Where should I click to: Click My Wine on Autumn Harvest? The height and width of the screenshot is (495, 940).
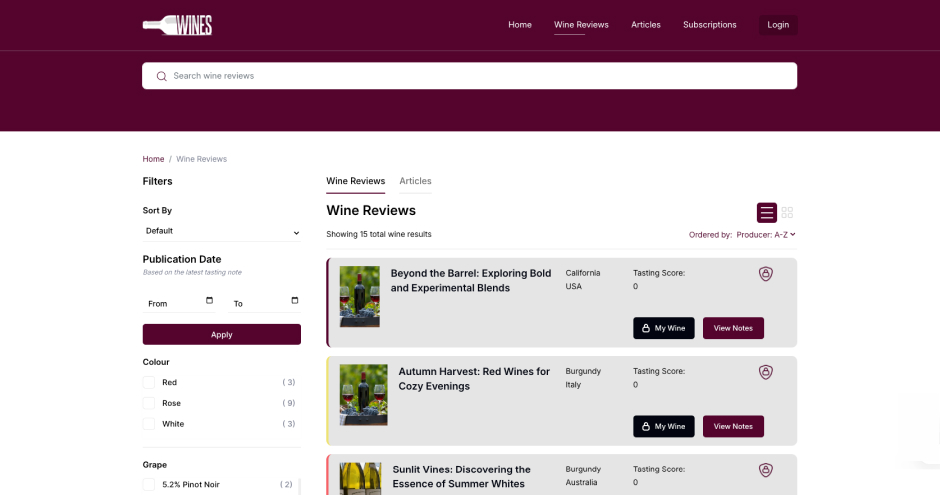click(664, 426)
